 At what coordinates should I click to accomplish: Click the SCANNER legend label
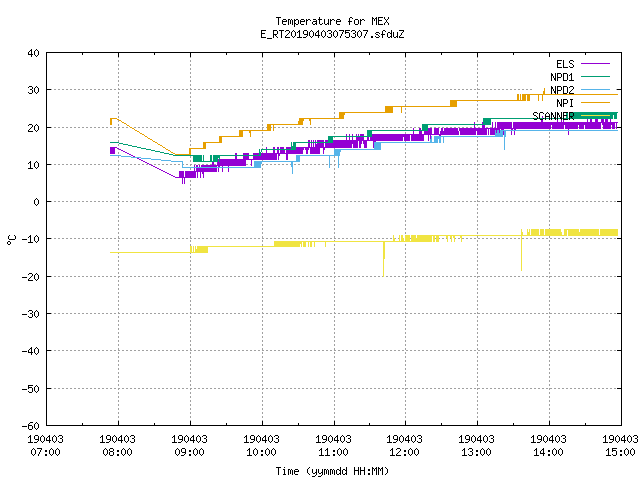(x=553, y=116)
